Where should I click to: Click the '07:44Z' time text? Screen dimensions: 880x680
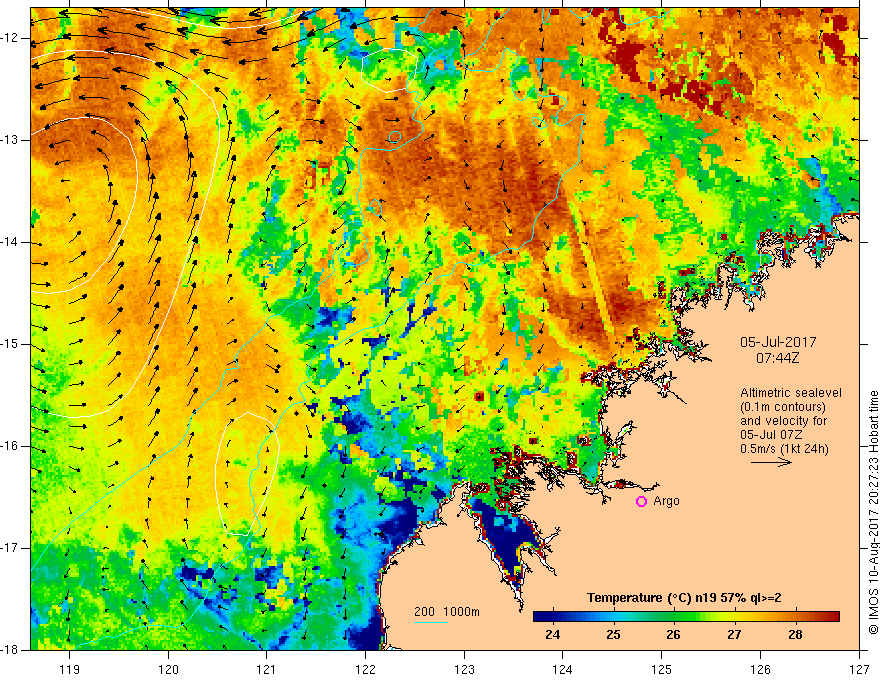[x=777, y=358]
